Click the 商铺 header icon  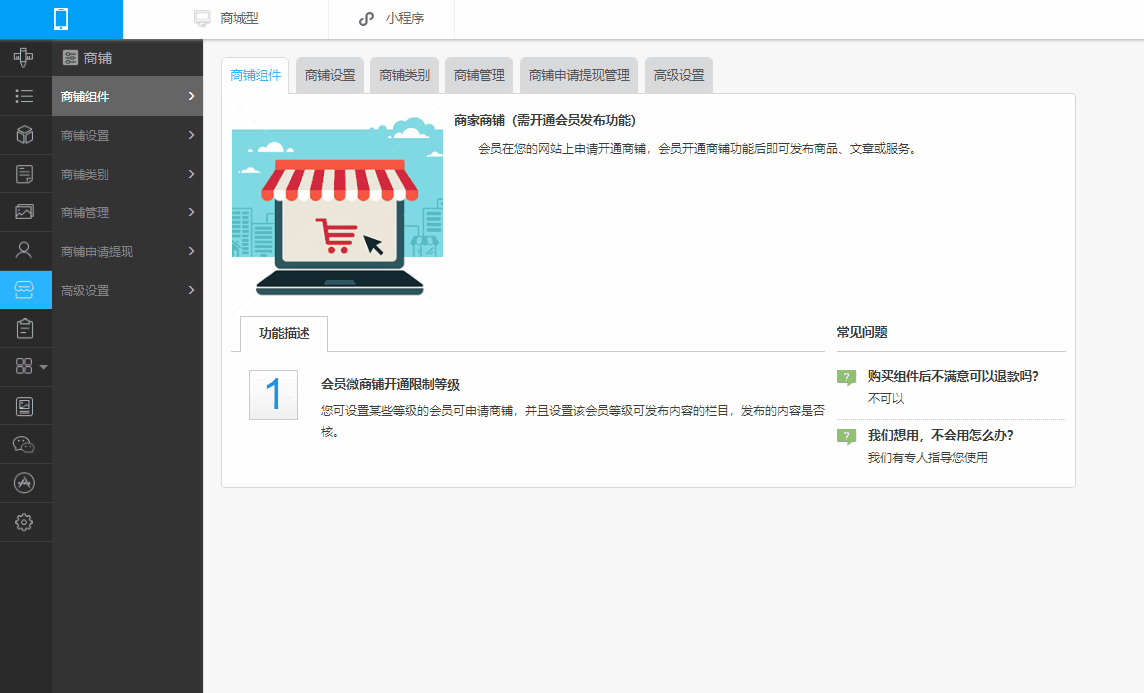(x=70, y=58)
